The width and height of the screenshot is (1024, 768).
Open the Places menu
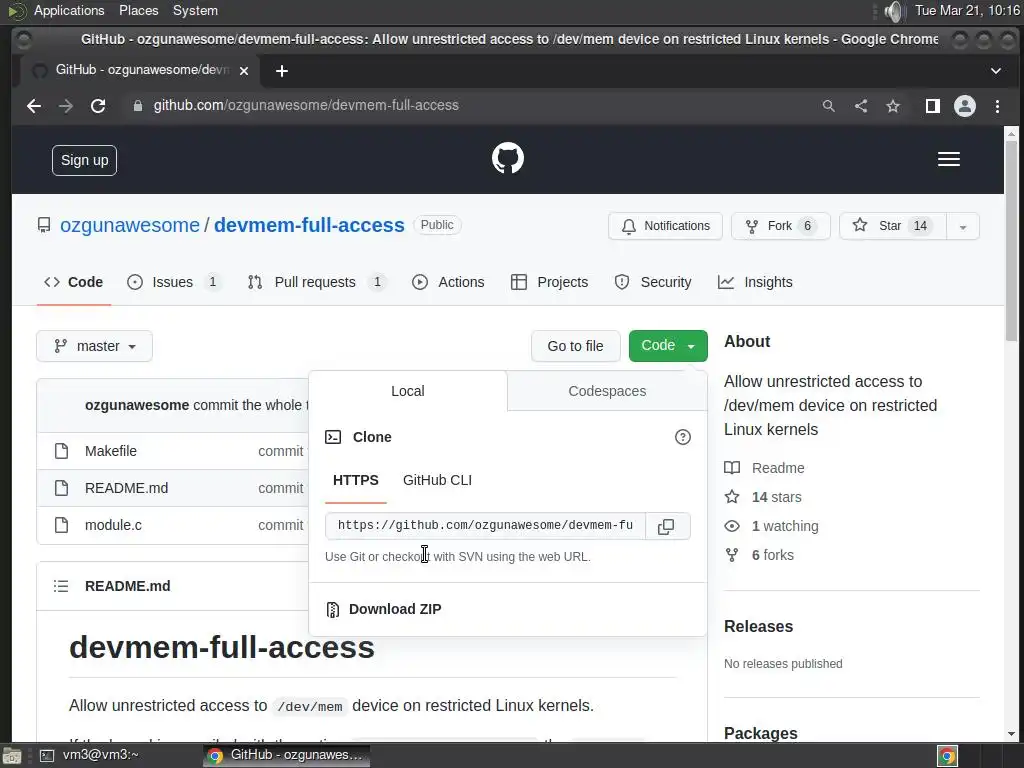138,11
